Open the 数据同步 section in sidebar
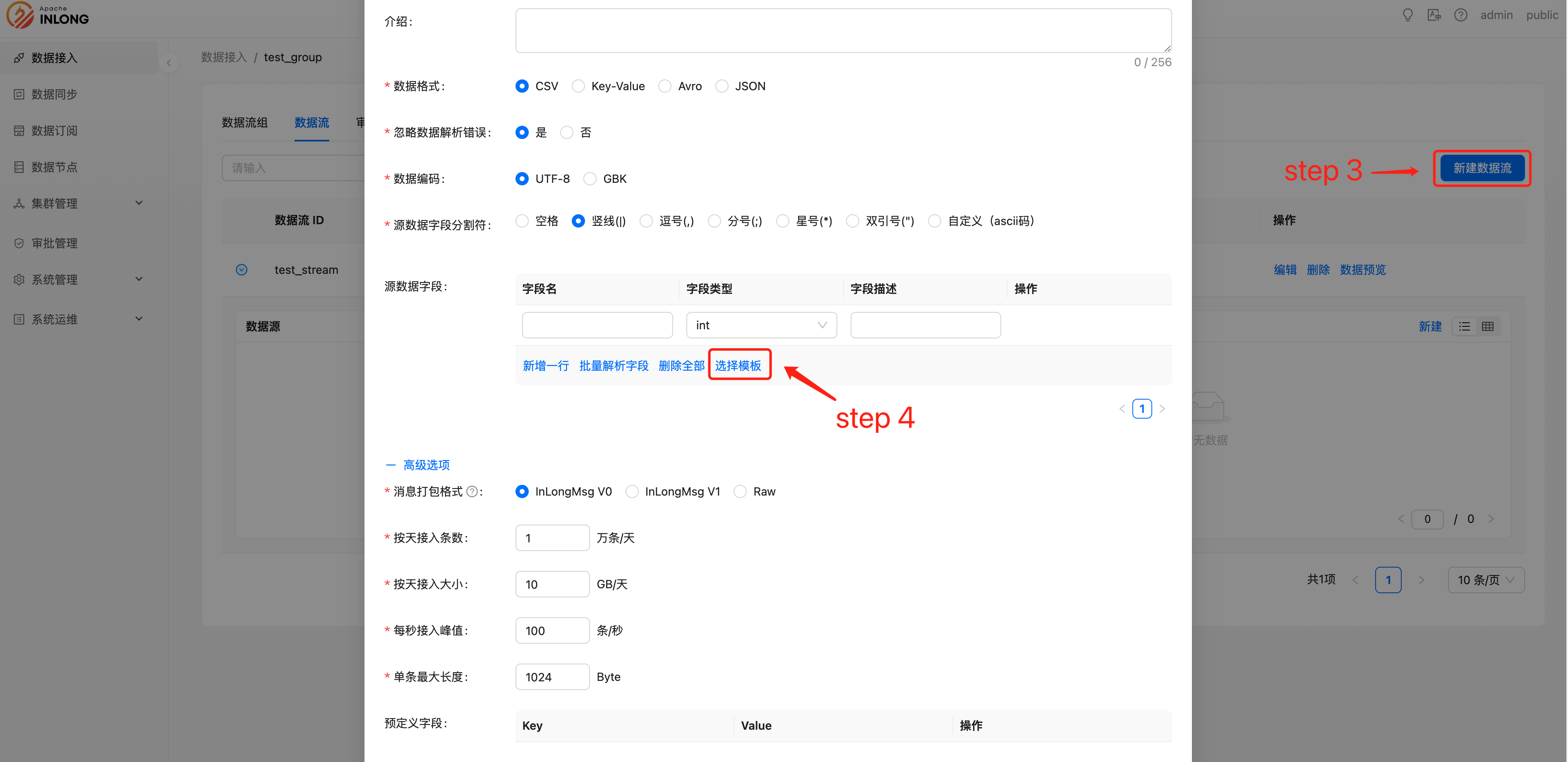This screenshot has height=762, width=1568. 54,94
